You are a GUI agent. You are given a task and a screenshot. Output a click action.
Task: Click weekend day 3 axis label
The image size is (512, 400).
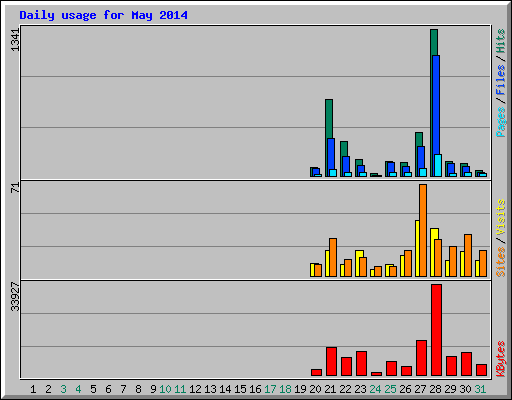click(x=63, y=389)
